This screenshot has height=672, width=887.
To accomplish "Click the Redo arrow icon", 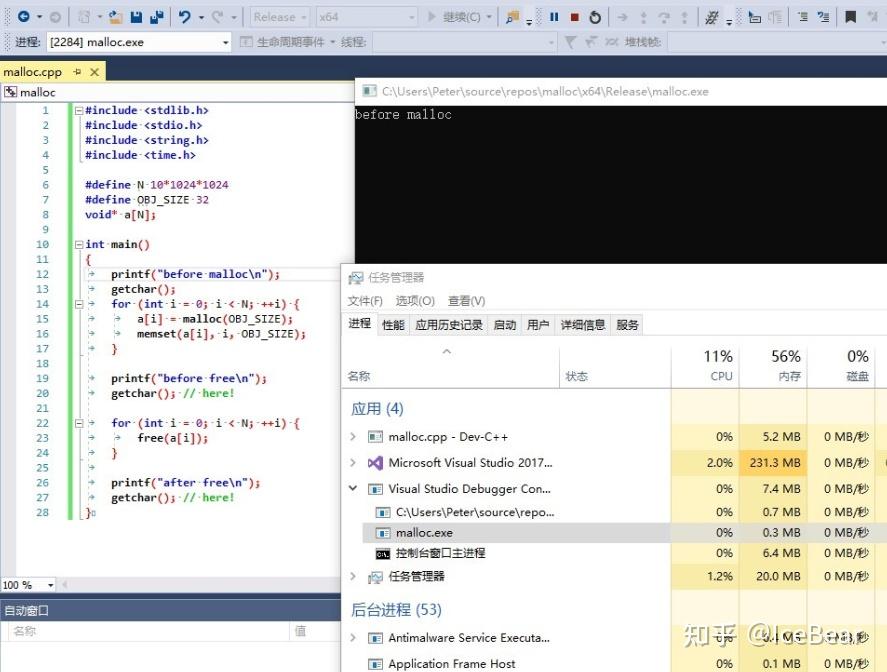I will (x=218, y=17).
